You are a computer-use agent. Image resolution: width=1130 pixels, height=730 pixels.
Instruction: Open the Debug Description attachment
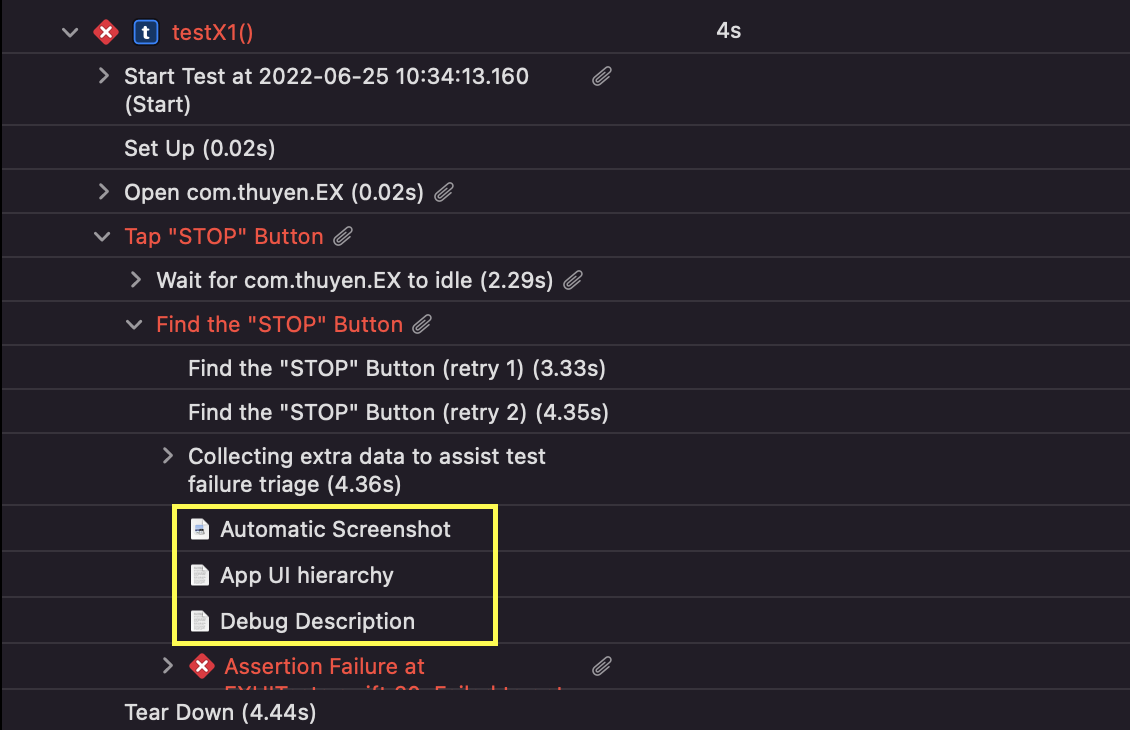point(317,621)
